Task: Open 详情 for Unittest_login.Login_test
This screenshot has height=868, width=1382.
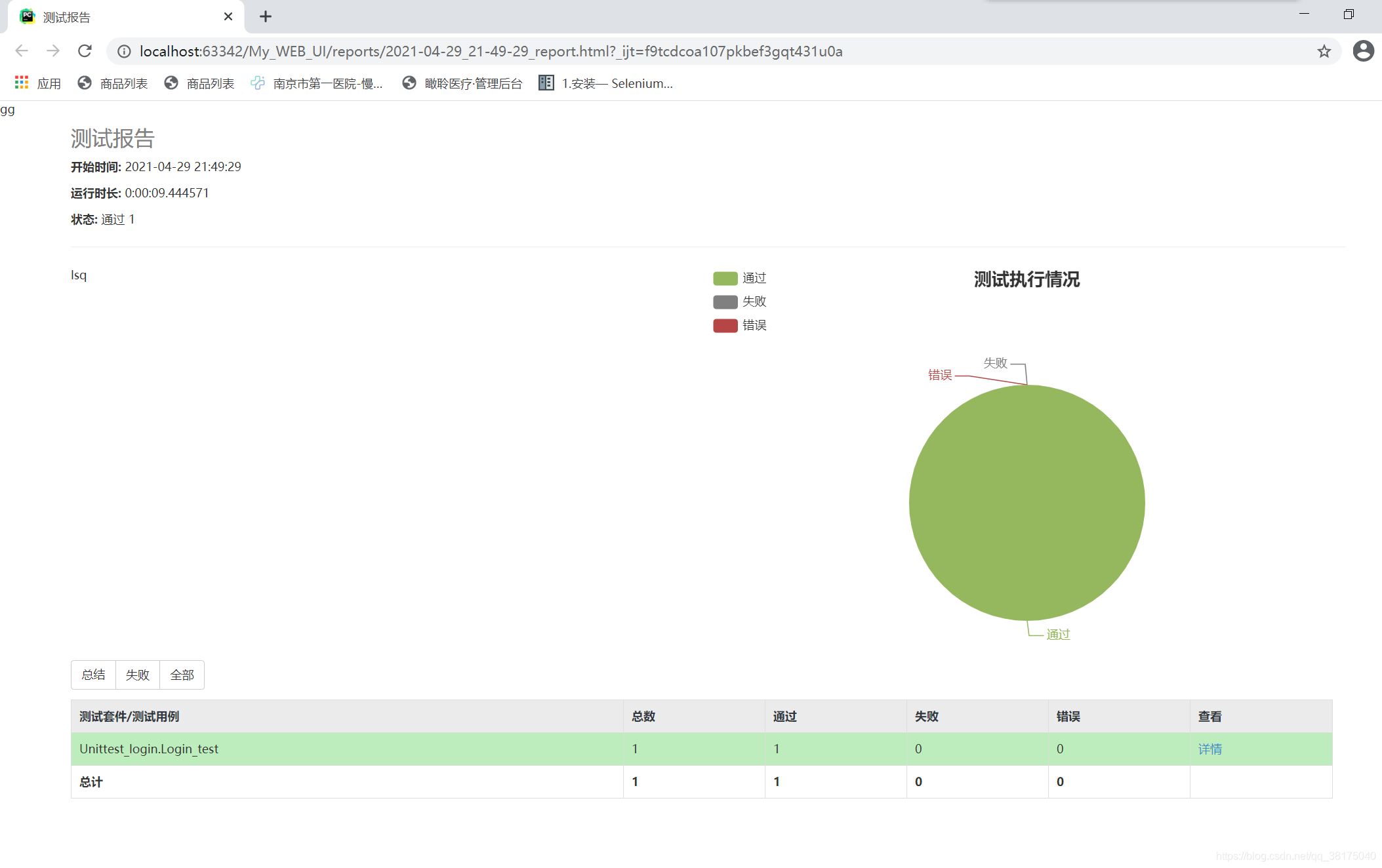Action: tap(1209, 749)
